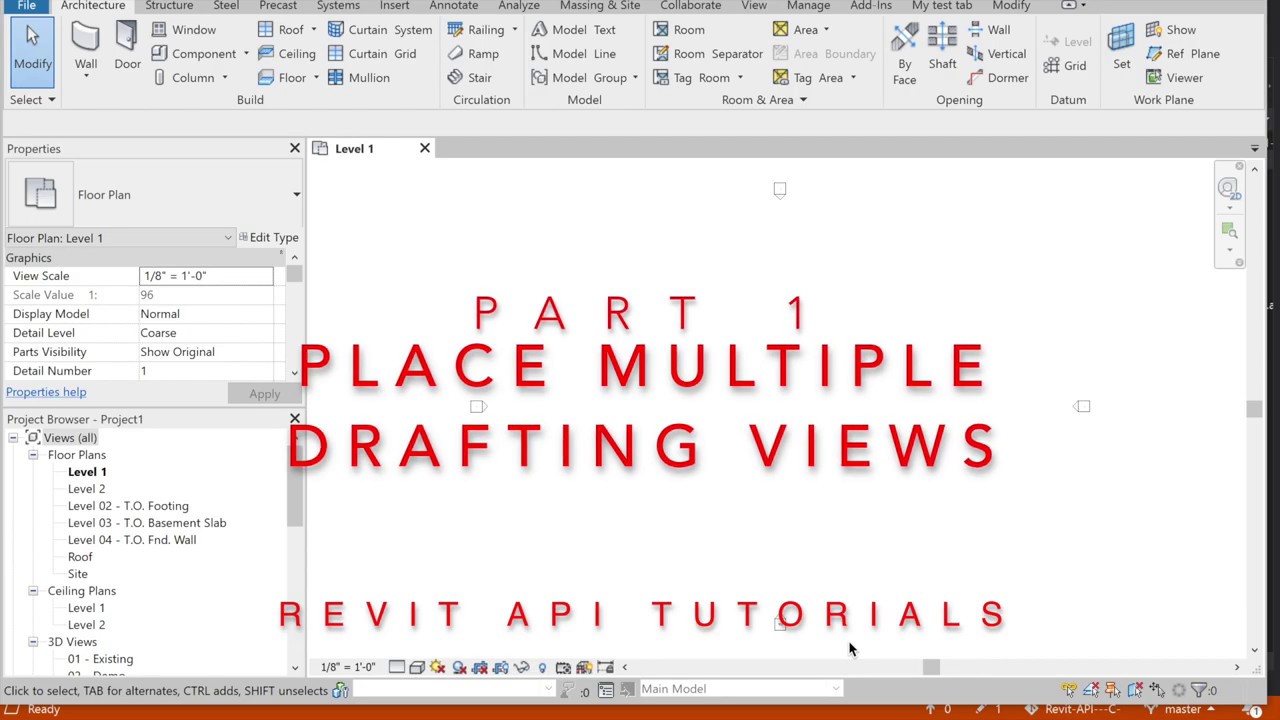The width and height of the screenshot is (1280, 720).
Task: Select the Ref Plane tool
Action: (x=1182, y=54)
